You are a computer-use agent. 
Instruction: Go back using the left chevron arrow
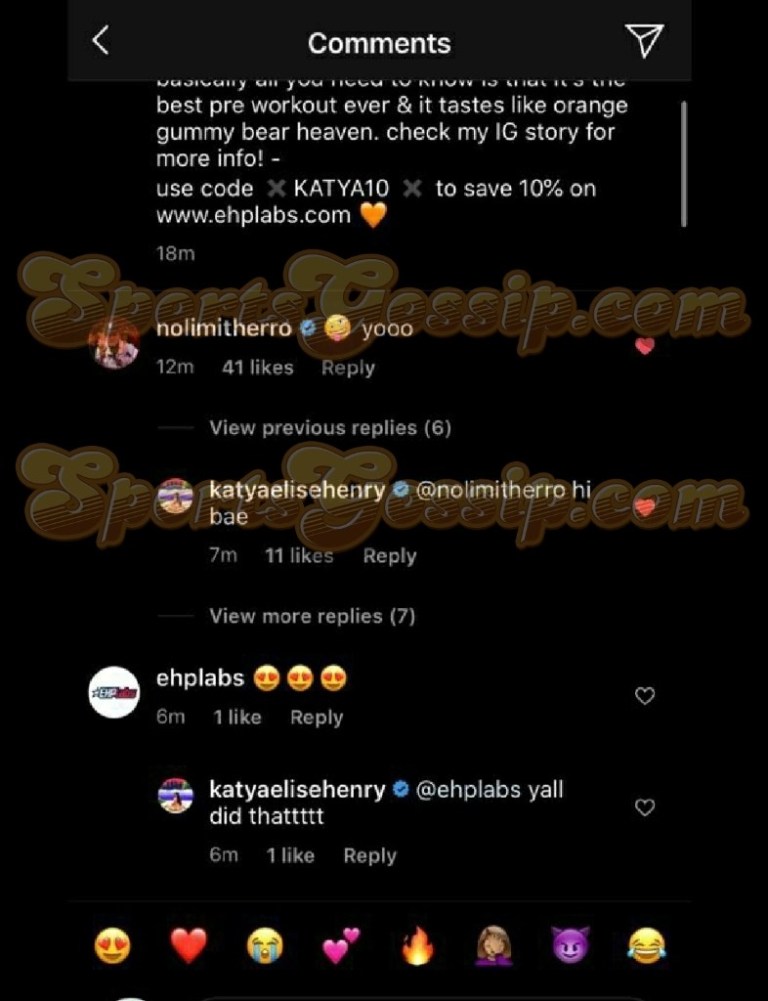(101, 41)
